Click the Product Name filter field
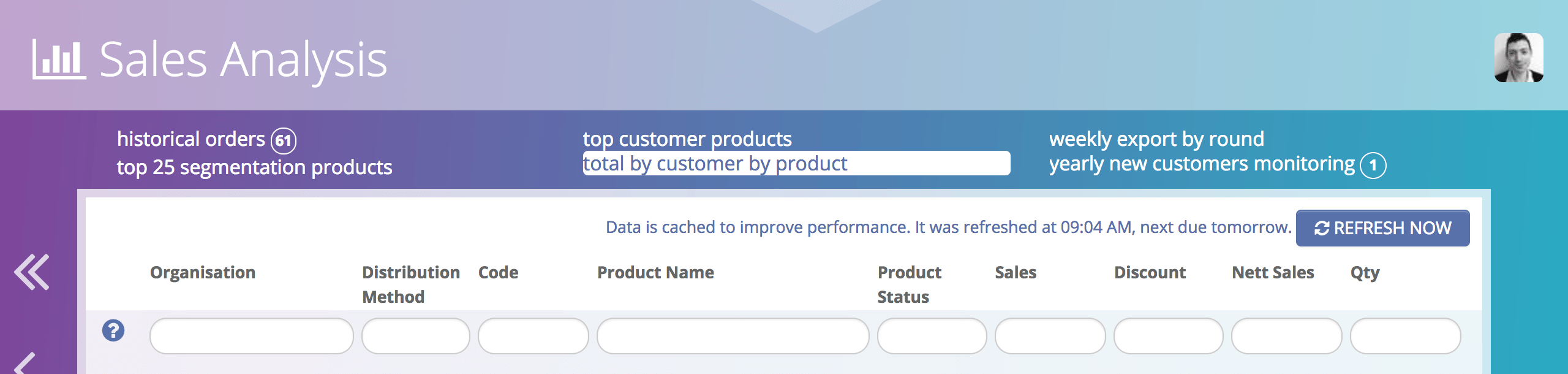Image resolution: width=1568 pixels, height=374 pixels. 733,336
